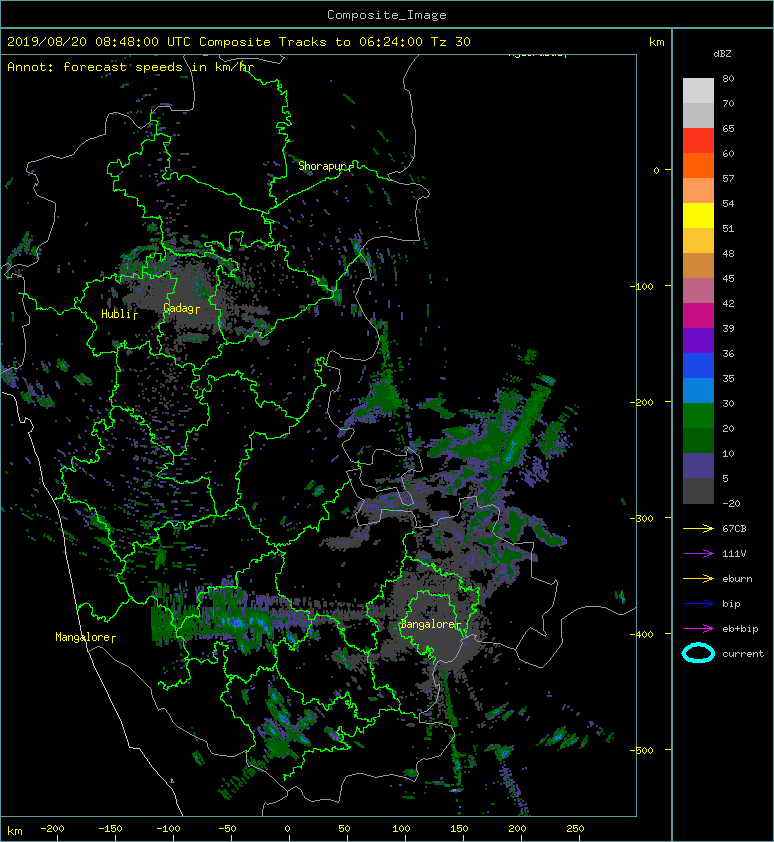The width and height of the screenshot is (774, 842).
Task: Click the slate purple 10 dBZ swatch
Action: click(698, 465)
